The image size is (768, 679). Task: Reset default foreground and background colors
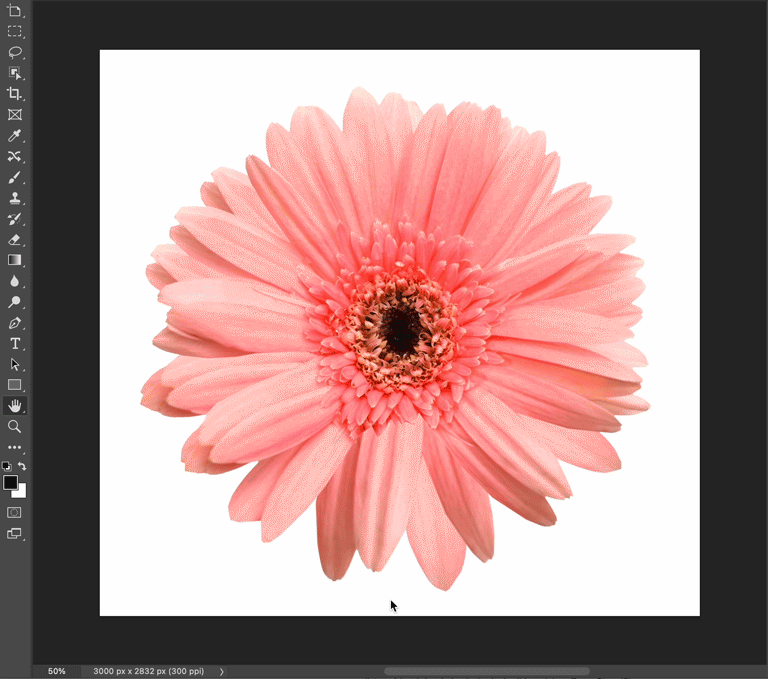[6, 466]
